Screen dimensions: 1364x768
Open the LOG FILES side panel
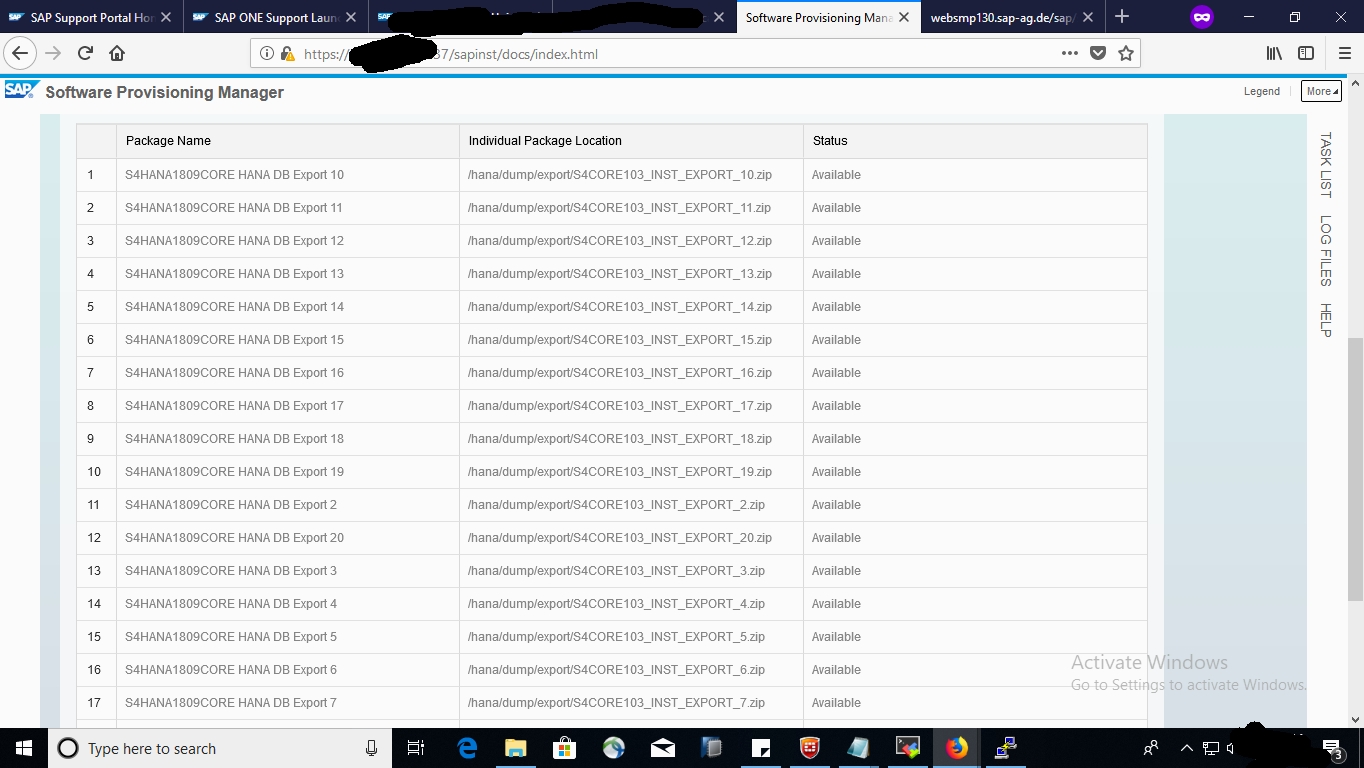1325,250
